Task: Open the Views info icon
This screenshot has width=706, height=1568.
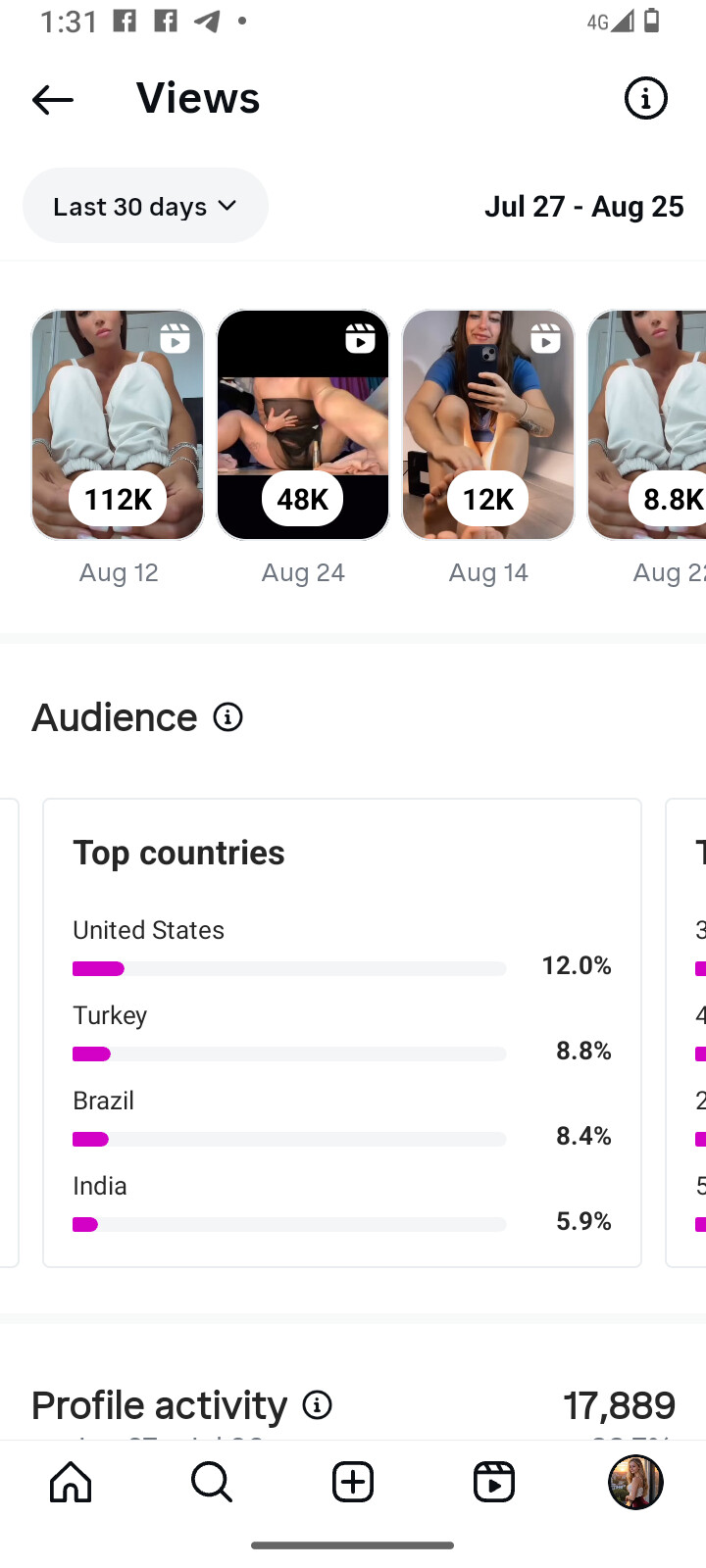Action: (645, 99)
